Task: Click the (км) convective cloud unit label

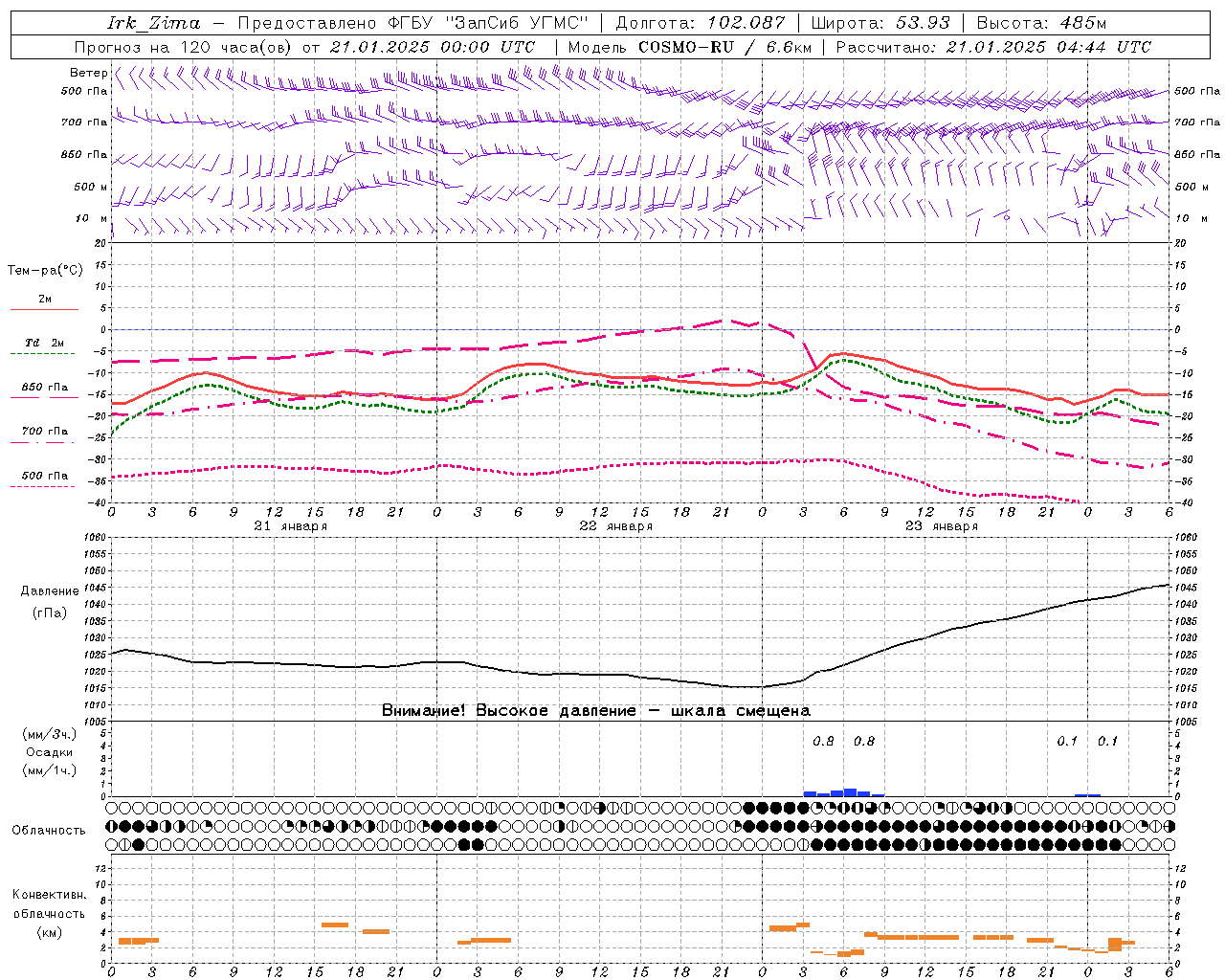Action: pyautogui.click(x=50, y=932)
